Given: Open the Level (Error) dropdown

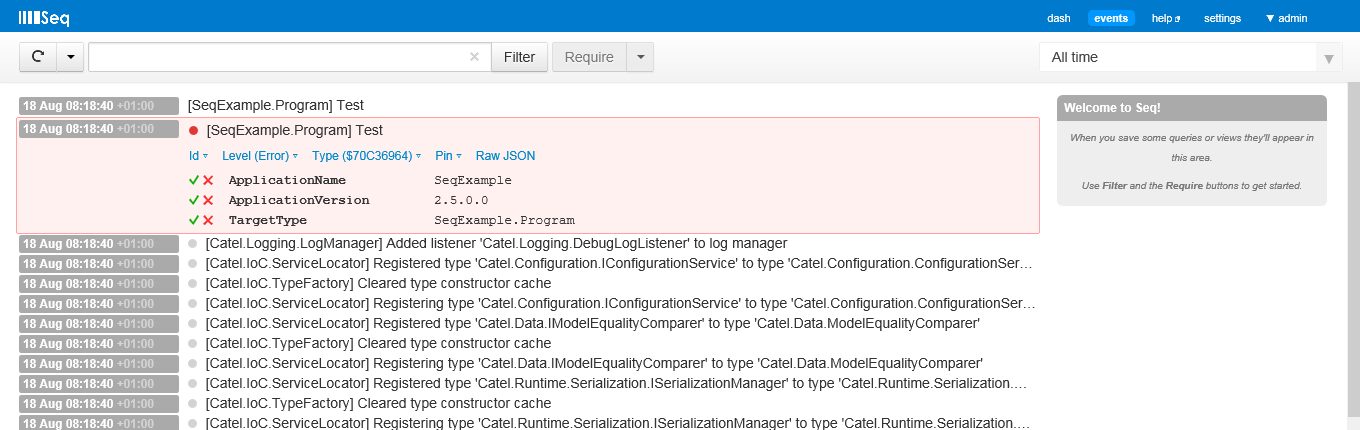Looking at the screenshot, I should pyautogui.click(x=260, y=156).
